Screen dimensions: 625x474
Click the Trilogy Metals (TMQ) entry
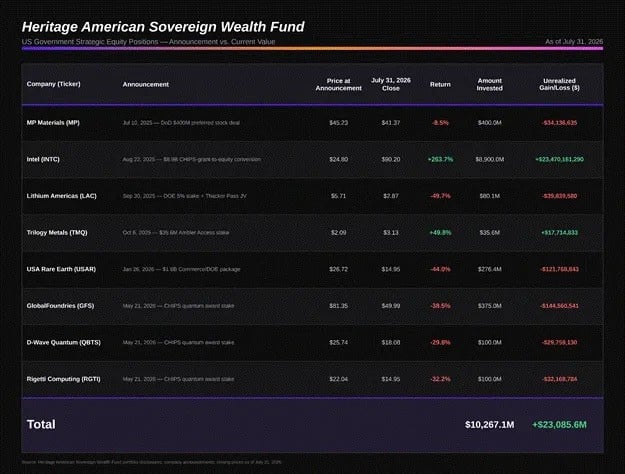coord(57,232)
